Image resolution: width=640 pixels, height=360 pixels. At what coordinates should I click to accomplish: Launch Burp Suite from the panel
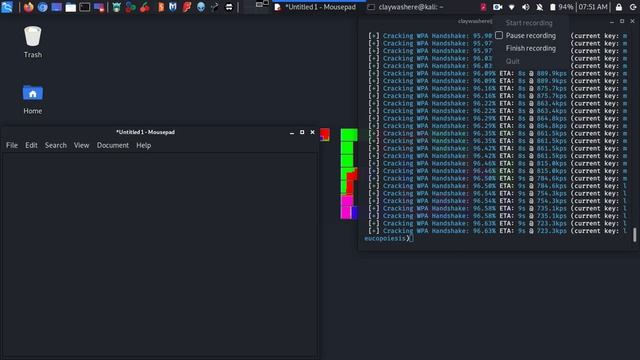pyautogui.click(x=161, y=7)
